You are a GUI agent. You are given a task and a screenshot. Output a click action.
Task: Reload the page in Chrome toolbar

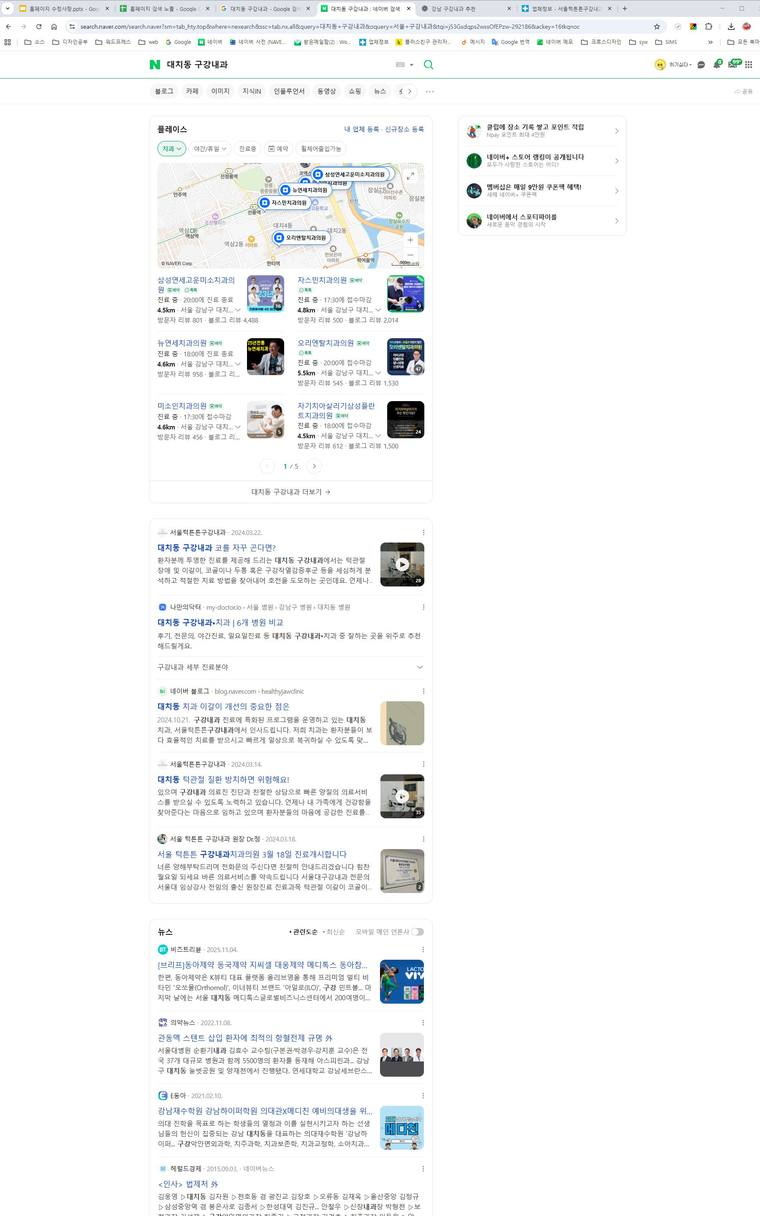(x=39, y=27)
